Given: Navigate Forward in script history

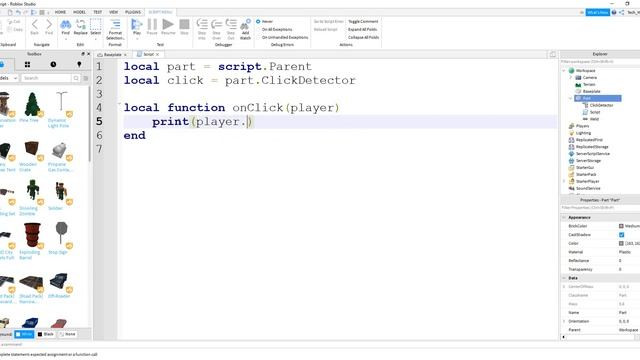Looking at the screenshot, I should [49, 24].
